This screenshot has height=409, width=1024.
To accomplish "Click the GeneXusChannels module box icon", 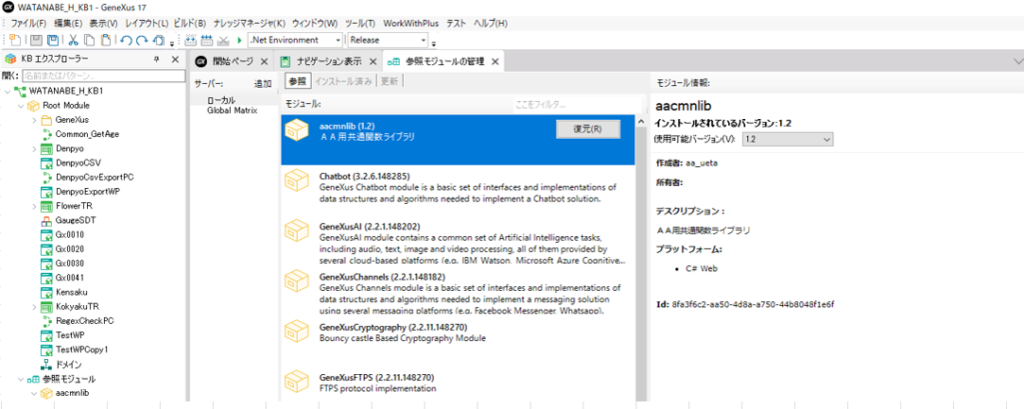I will (297, 282).
